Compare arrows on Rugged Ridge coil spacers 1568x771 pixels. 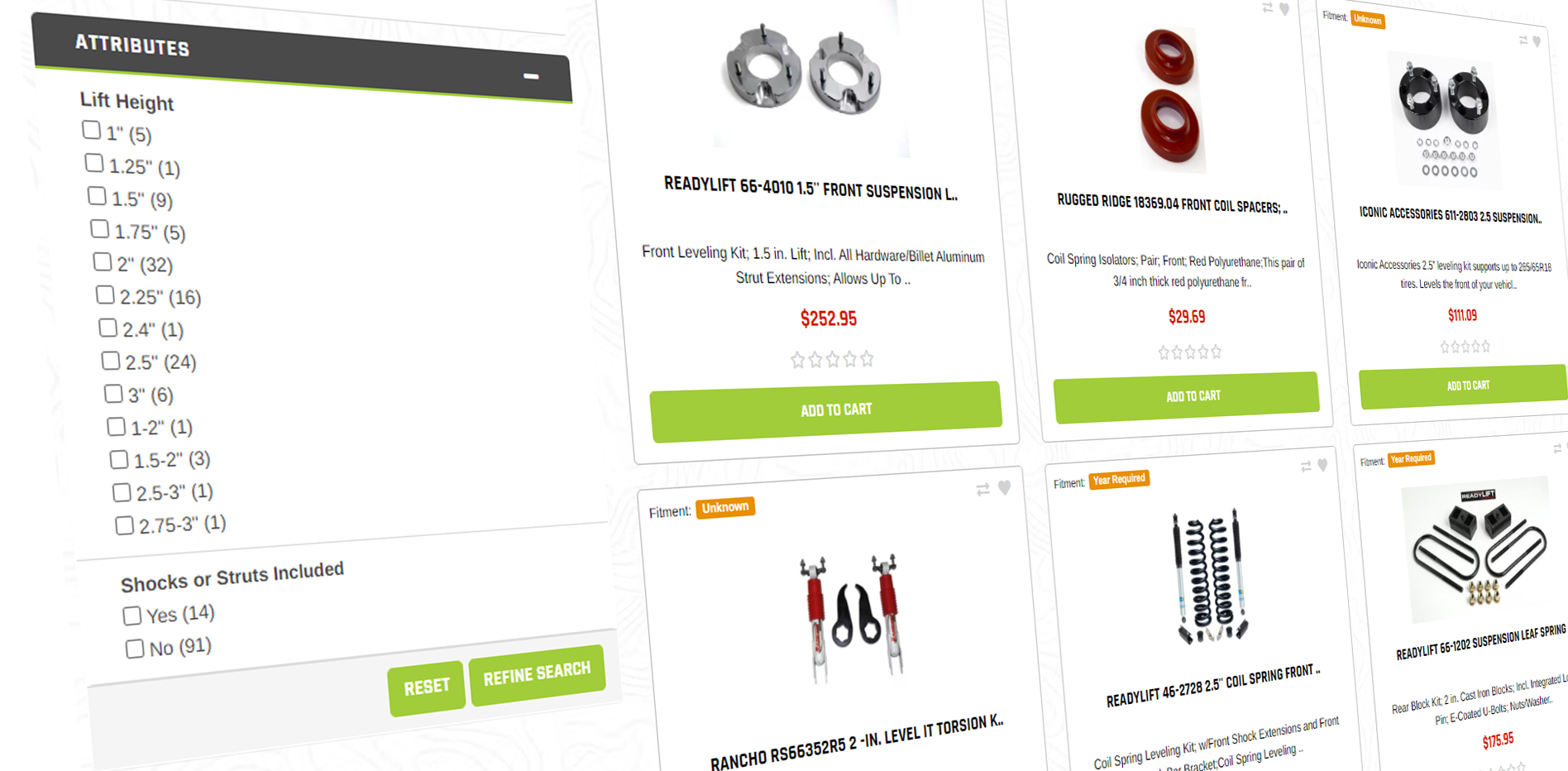(x=1268, y=8)
